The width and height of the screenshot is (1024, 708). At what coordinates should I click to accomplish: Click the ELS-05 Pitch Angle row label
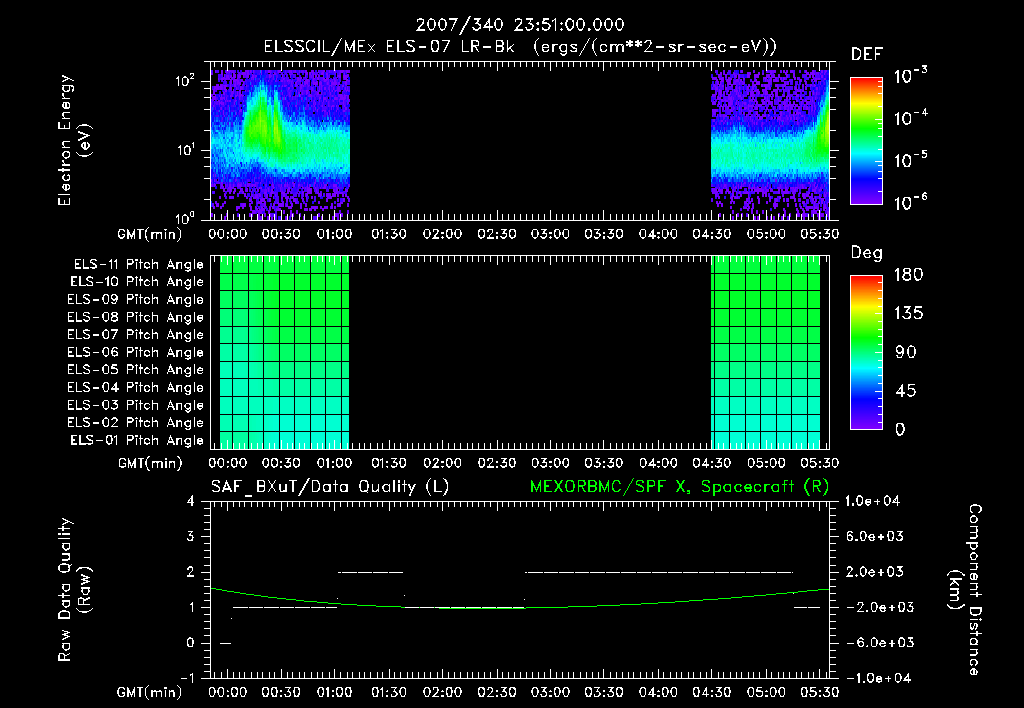[x=135, y=370]
